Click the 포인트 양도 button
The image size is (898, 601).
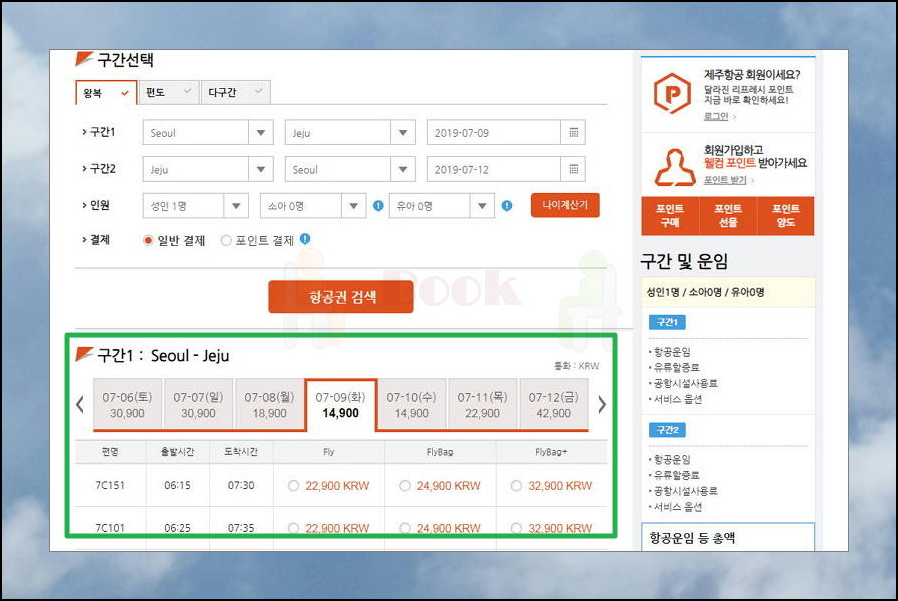785,215
